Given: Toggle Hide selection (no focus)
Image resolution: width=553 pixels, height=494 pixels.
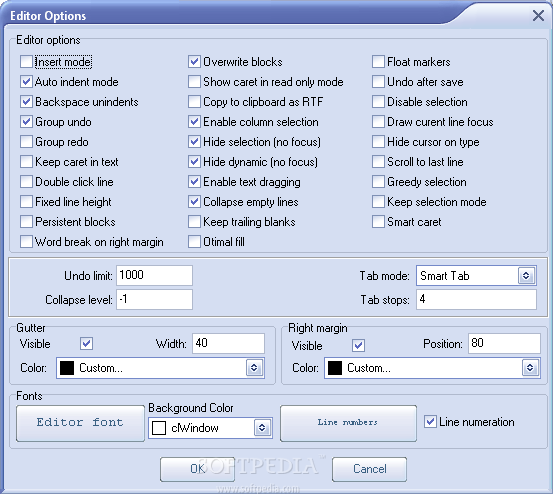Looking at the screenshot, I should [x=194, y=142].
